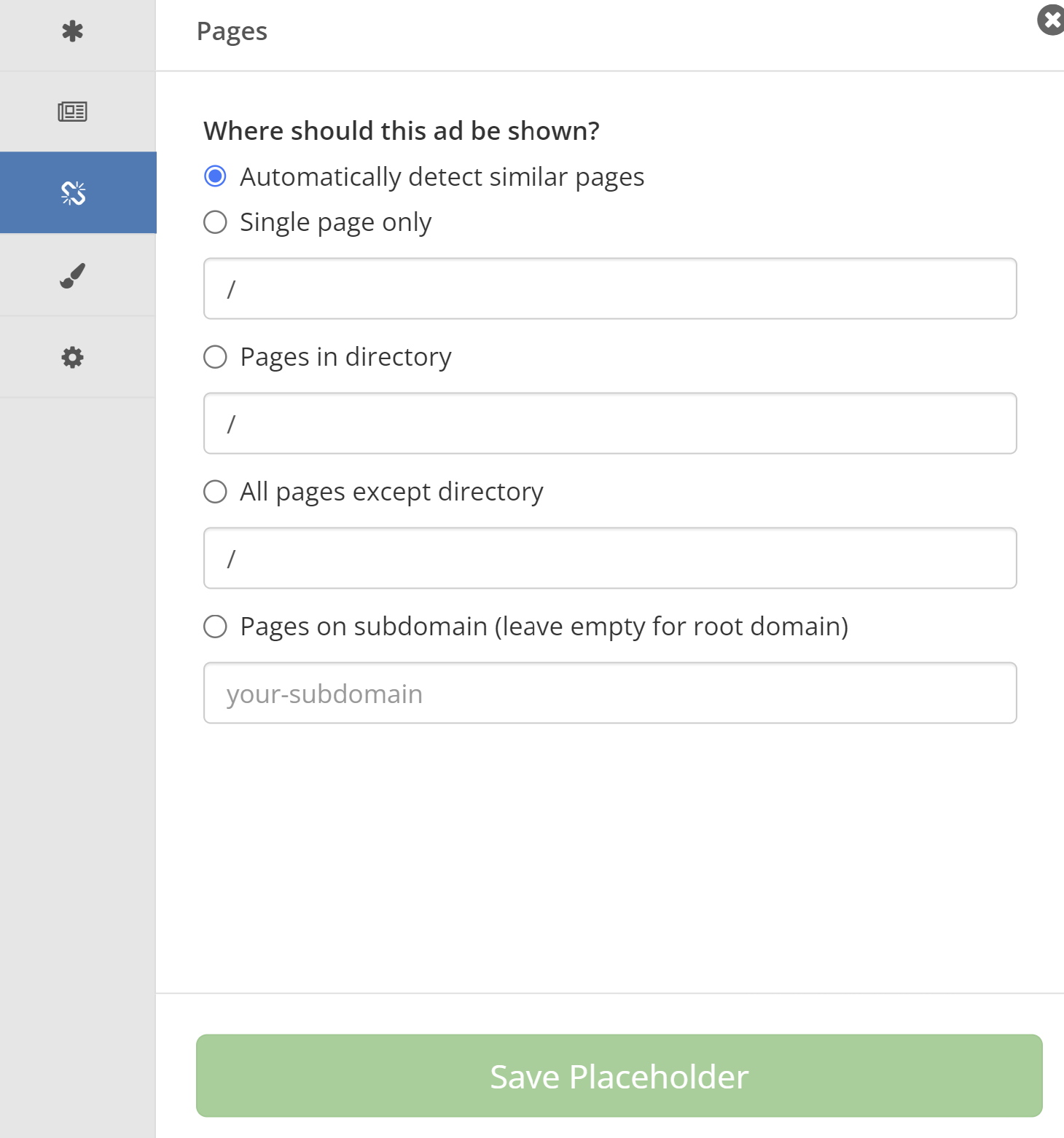Click the single page path field
The image size is (1064, 1138).
[x=609, y=289]
